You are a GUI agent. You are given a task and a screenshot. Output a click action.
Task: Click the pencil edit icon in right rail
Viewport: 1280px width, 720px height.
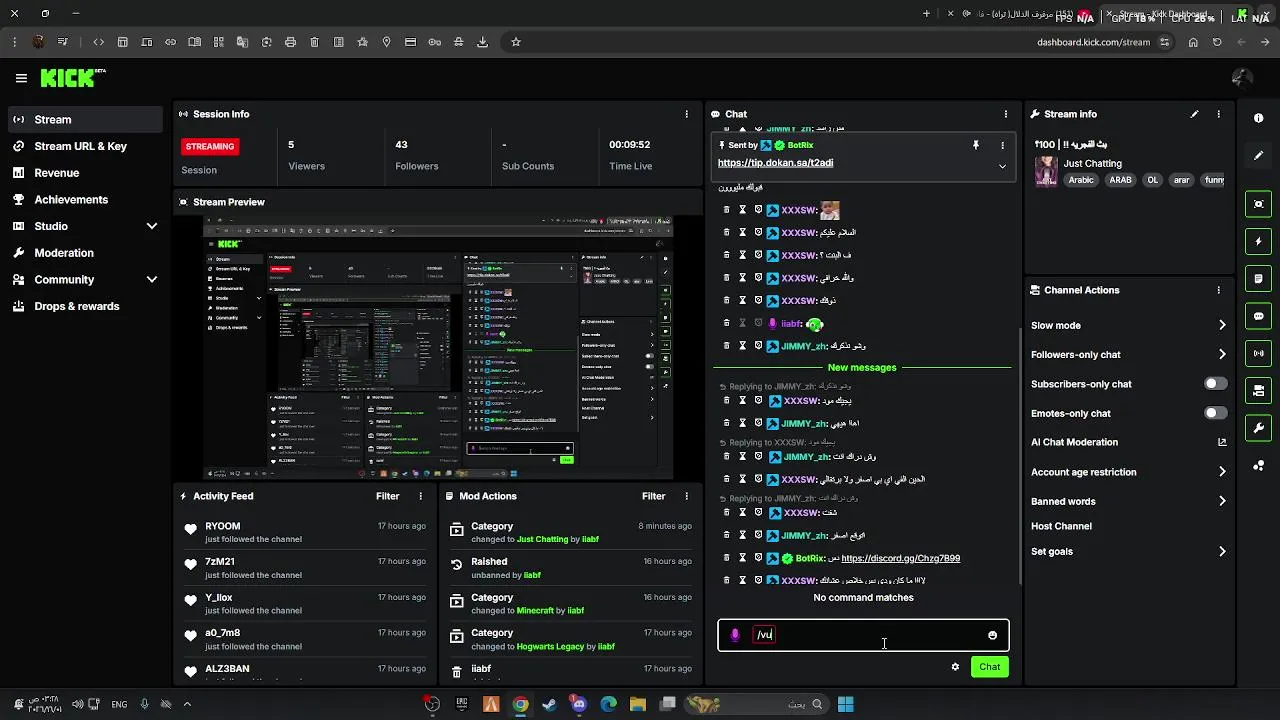(x=1258, y=156)
